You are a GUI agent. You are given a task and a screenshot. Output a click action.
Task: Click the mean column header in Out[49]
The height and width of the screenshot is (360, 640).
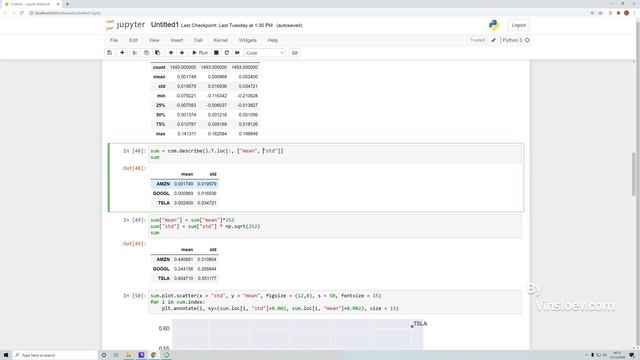tap(187, 250)
